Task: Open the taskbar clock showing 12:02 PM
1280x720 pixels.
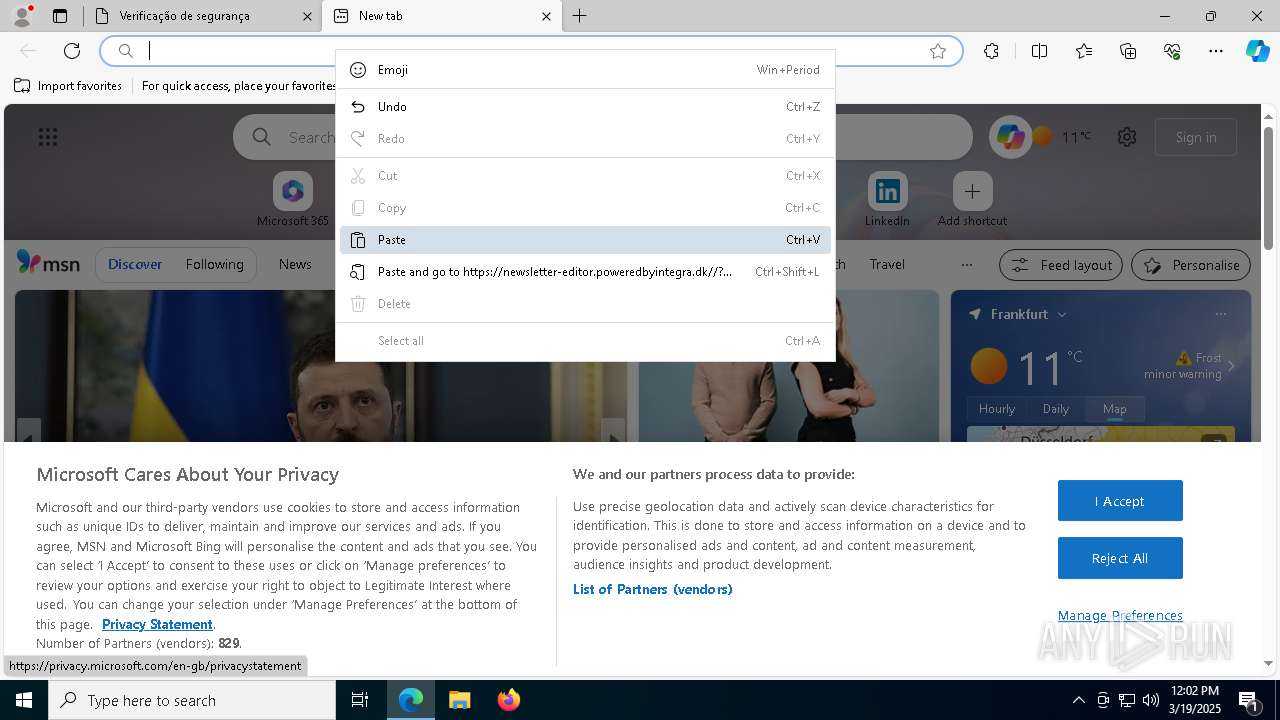Action: coord(1196,700)
